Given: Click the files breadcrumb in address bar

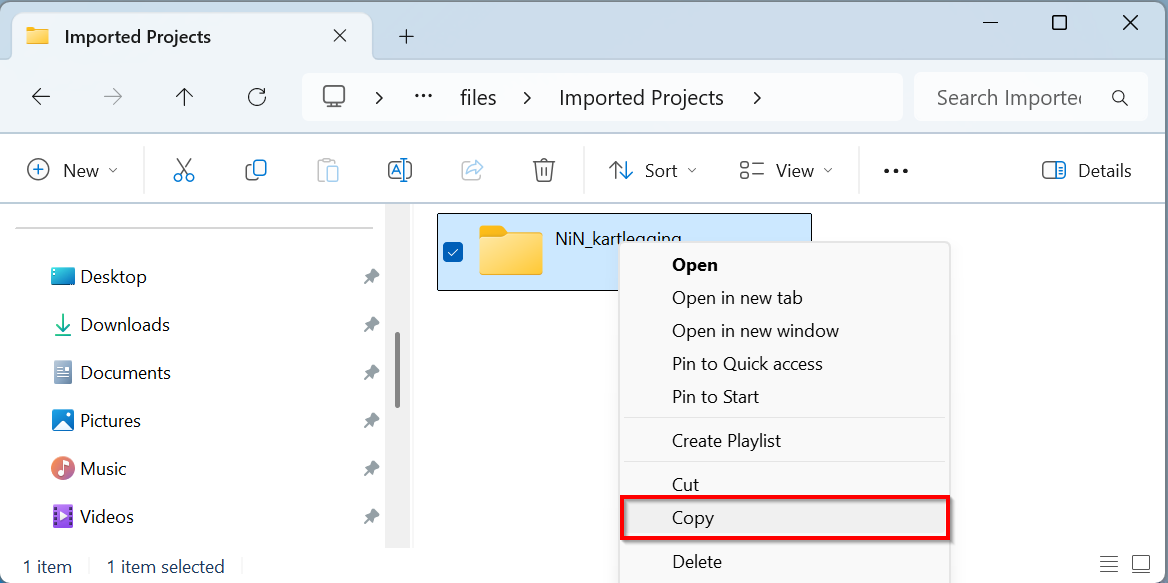Looking at the screenshot, I should (478, 98).
